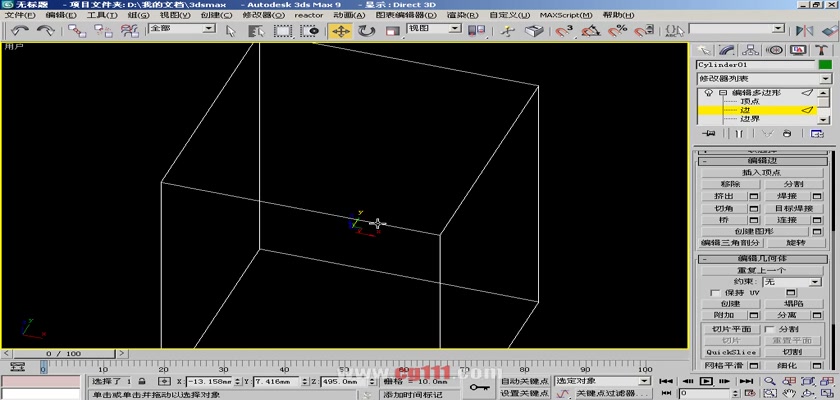Screen dimensions: 840x400
Task: Open the Motion command panel tab
Action: point(774,50)
